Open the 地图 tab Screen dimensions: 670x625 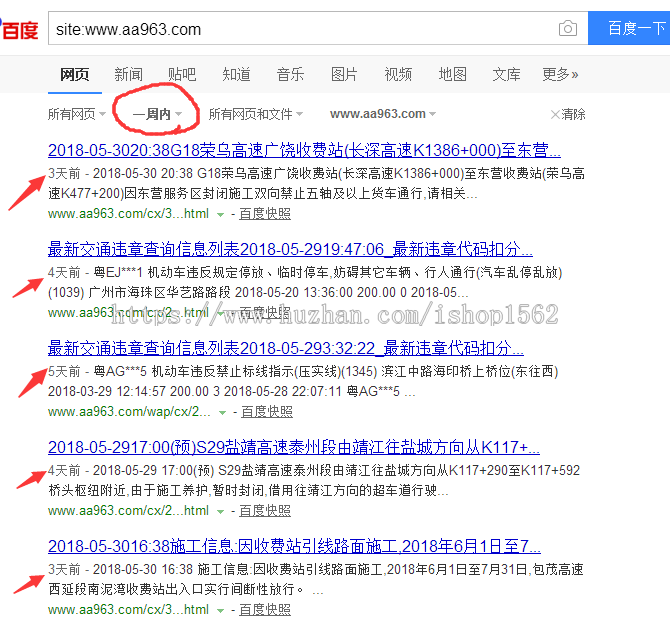[x=453, y=74]
